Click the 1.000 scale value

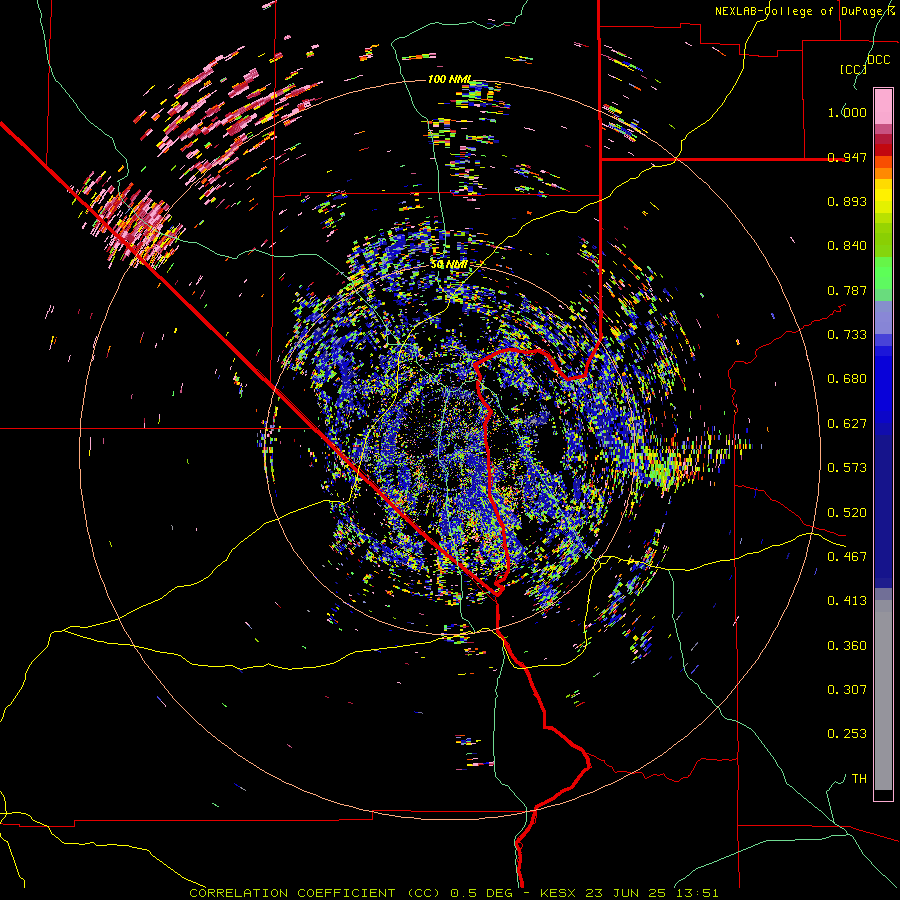click(847, 112)
